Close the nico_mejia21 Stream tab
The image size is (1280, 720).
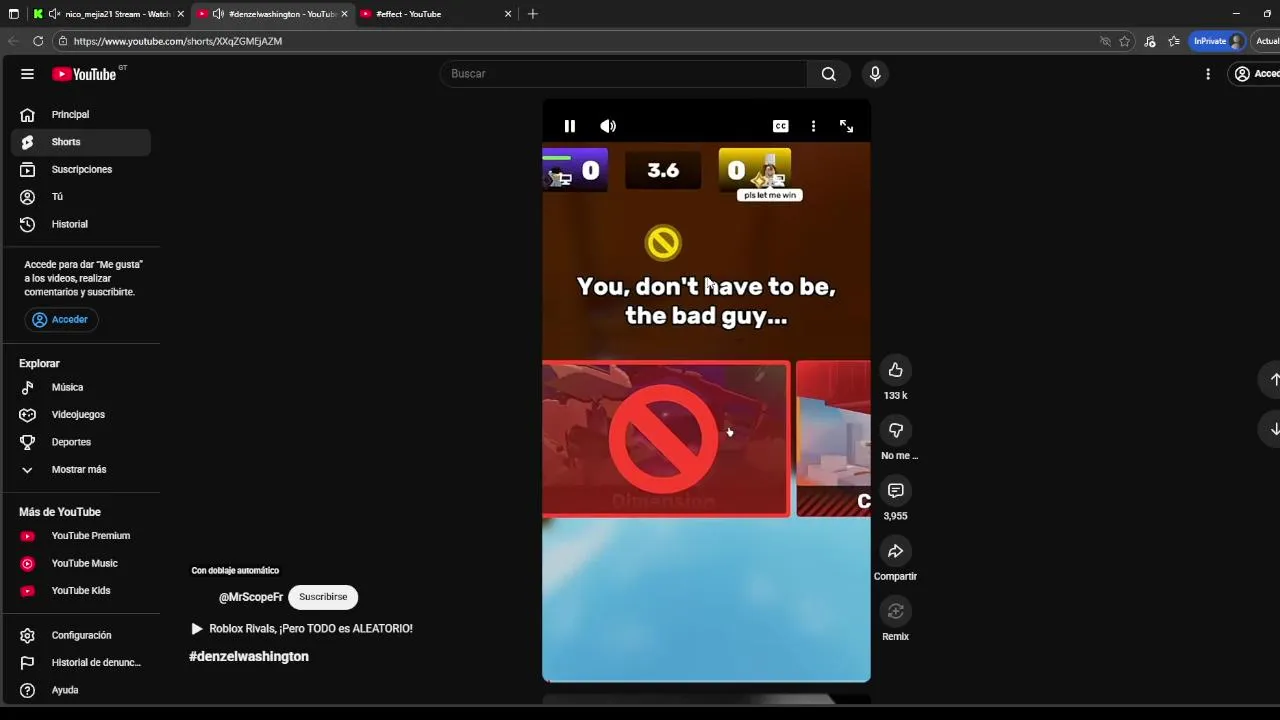(181, 14)
